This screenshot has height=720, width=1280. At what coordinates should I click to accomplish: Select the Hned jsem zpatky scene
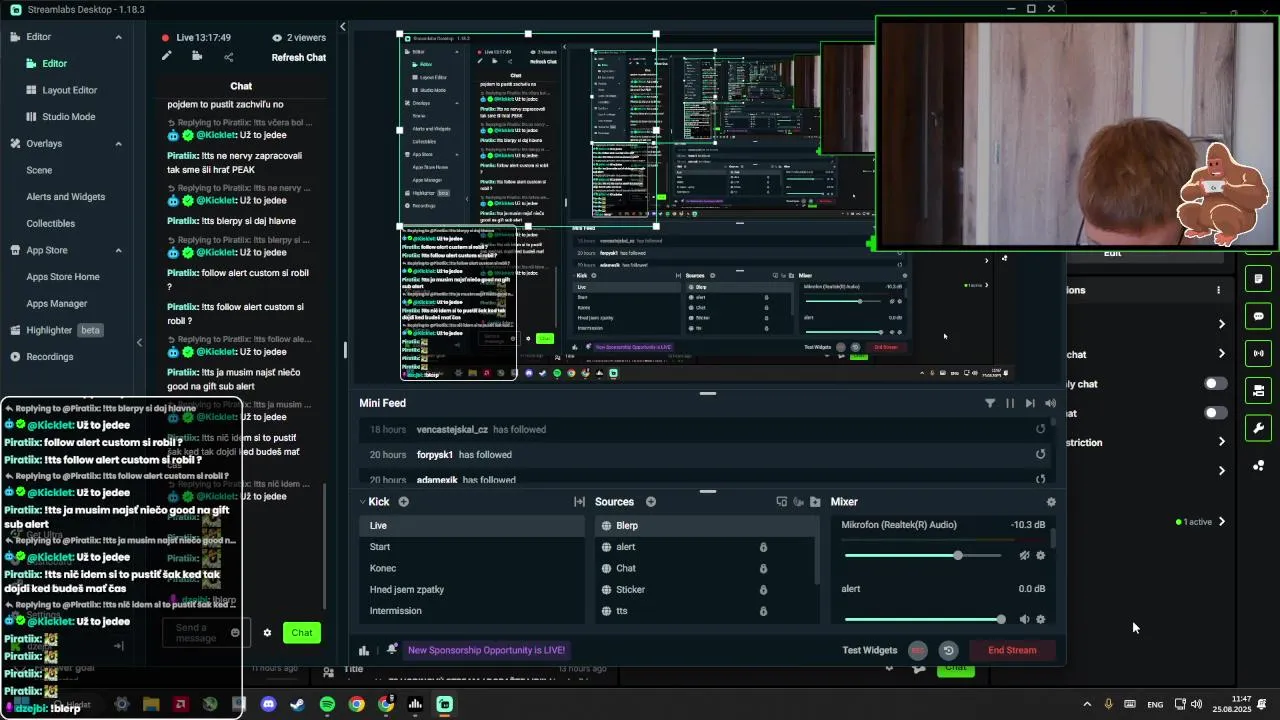click(x=472, y=589)
